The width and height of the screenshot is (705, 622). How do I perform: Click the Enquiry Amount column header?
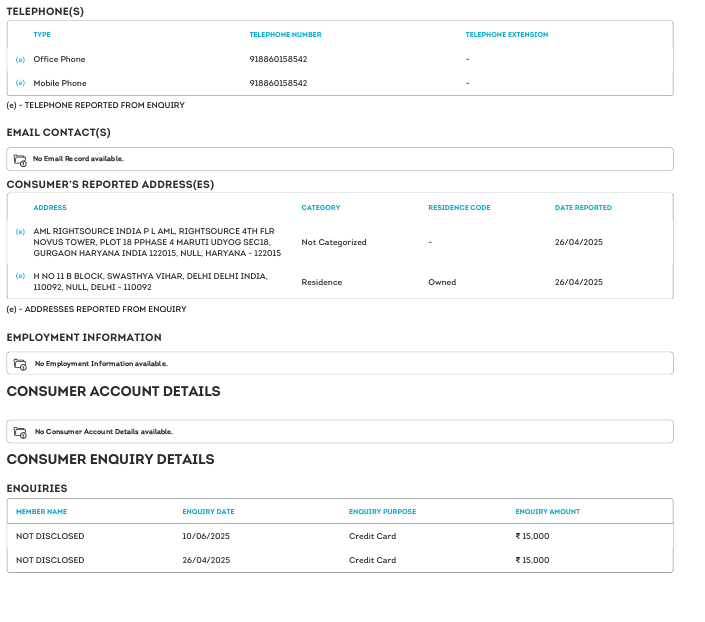click(547, 512)
